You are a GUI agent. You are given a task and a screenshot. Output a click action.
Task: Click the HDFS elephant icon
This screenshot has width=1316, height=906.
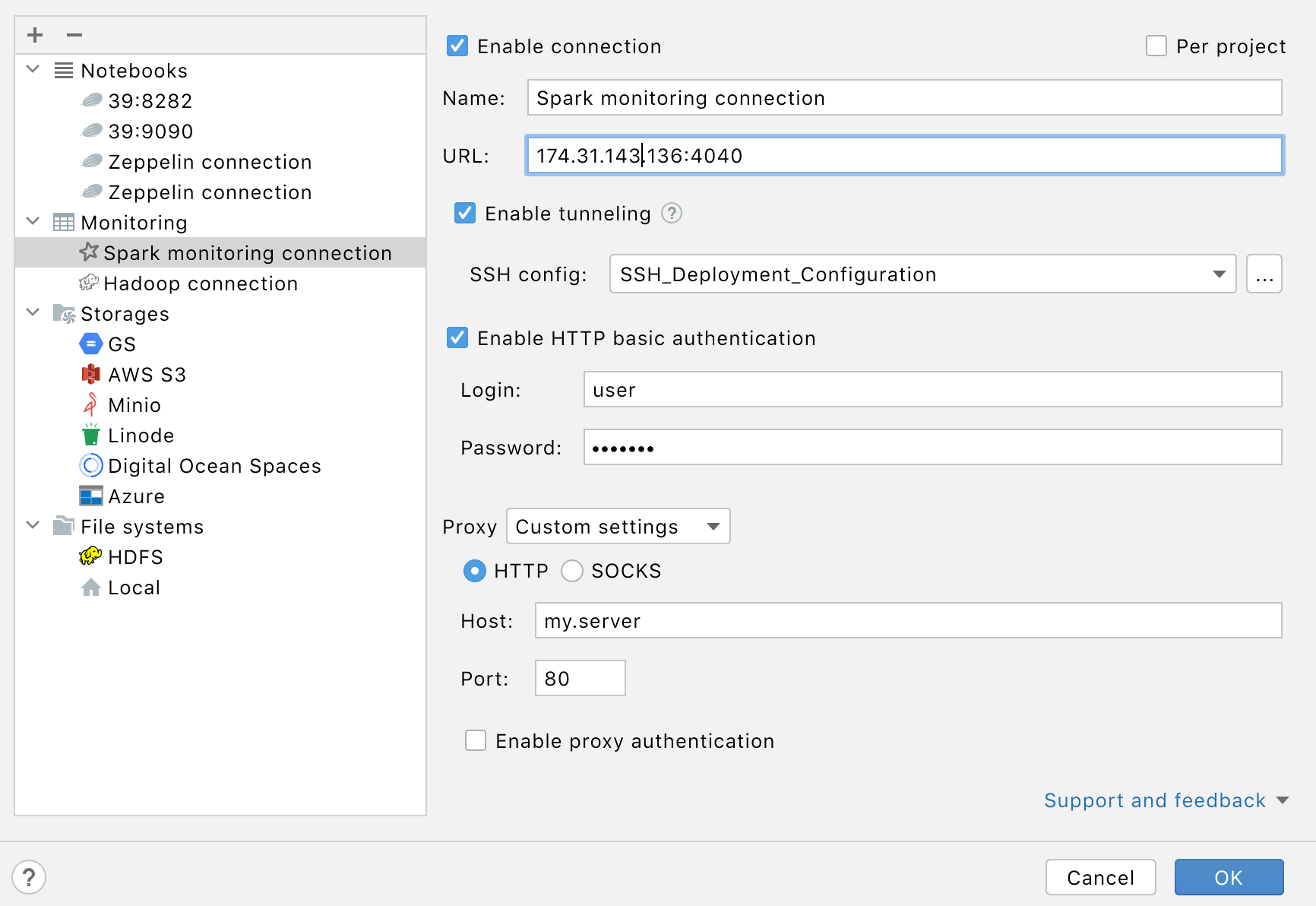coord(90,556)
